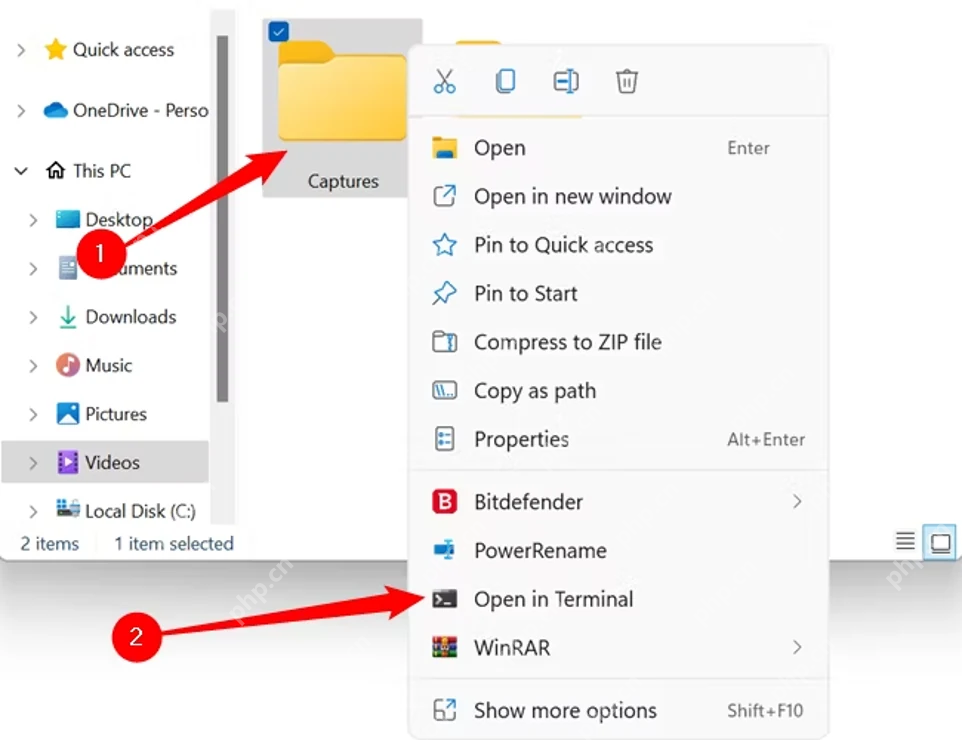Select the large thumbnails view icon
Image resolution: width=962 pixels, height=740 pixels.
941,542
